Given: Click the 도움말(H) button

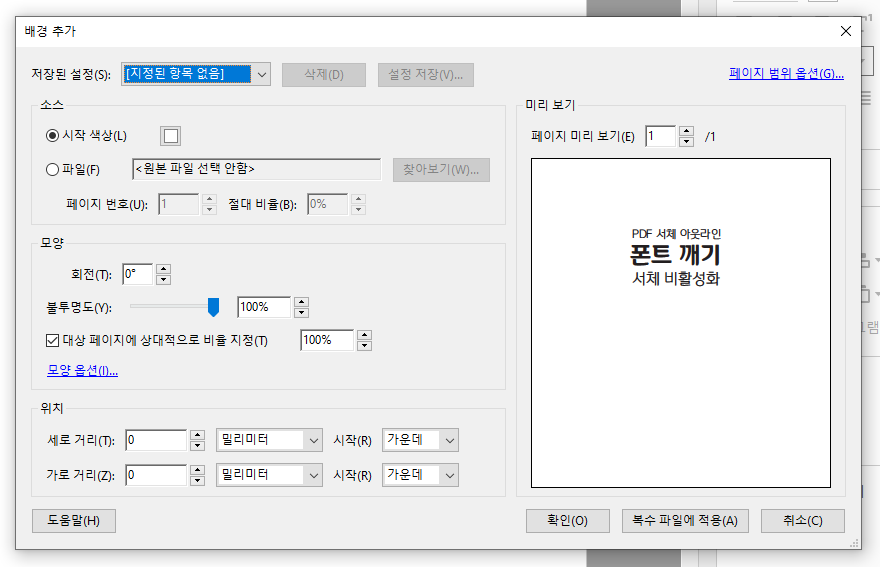Looking at the screenshot, I should point(74,521).
